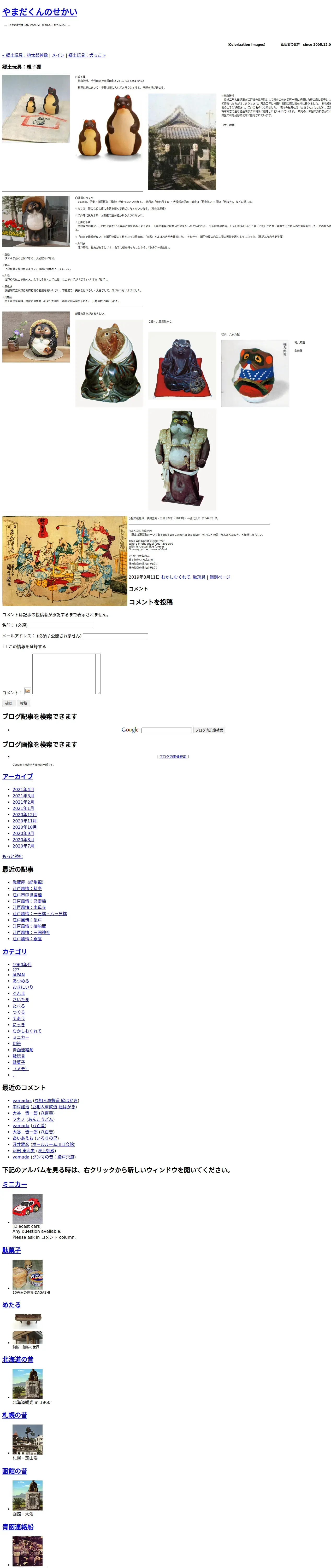Open recent article 江戸風情：銀座
Image resolution: width=331 pixels, height=1568 pixels.
(27, 939)
